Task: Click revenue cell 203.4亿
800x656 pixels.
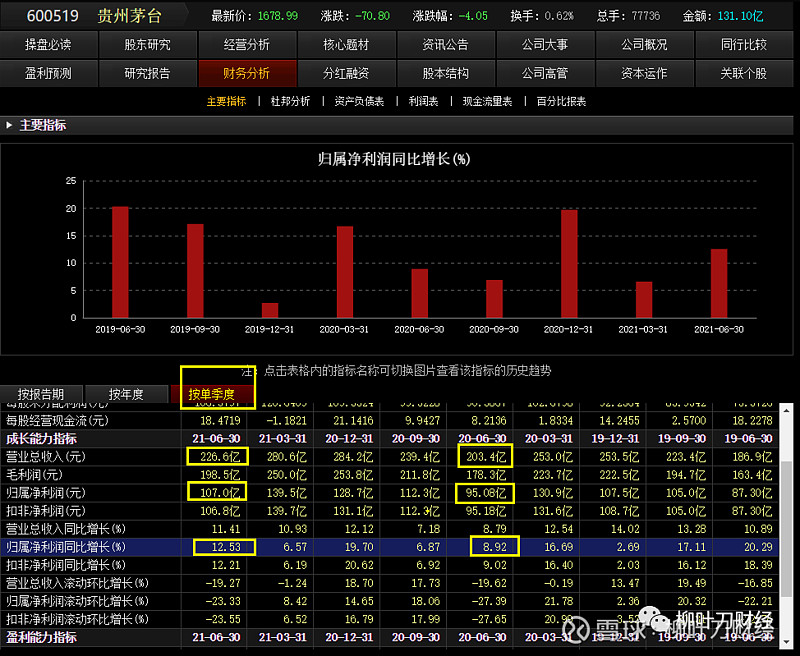Action: click(x=486, y=457)
